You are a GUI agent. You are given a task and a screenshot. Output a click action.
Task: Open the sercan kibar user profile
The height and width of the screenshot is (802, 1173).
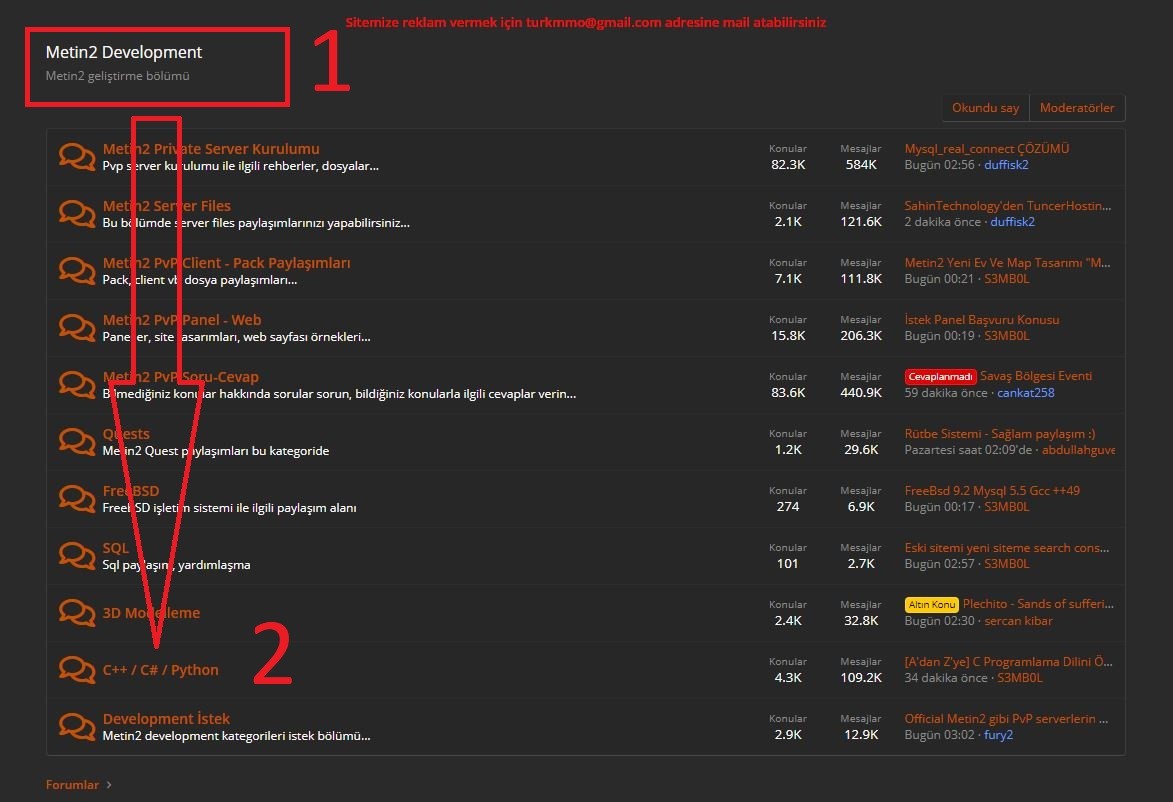click(1018, 621)
